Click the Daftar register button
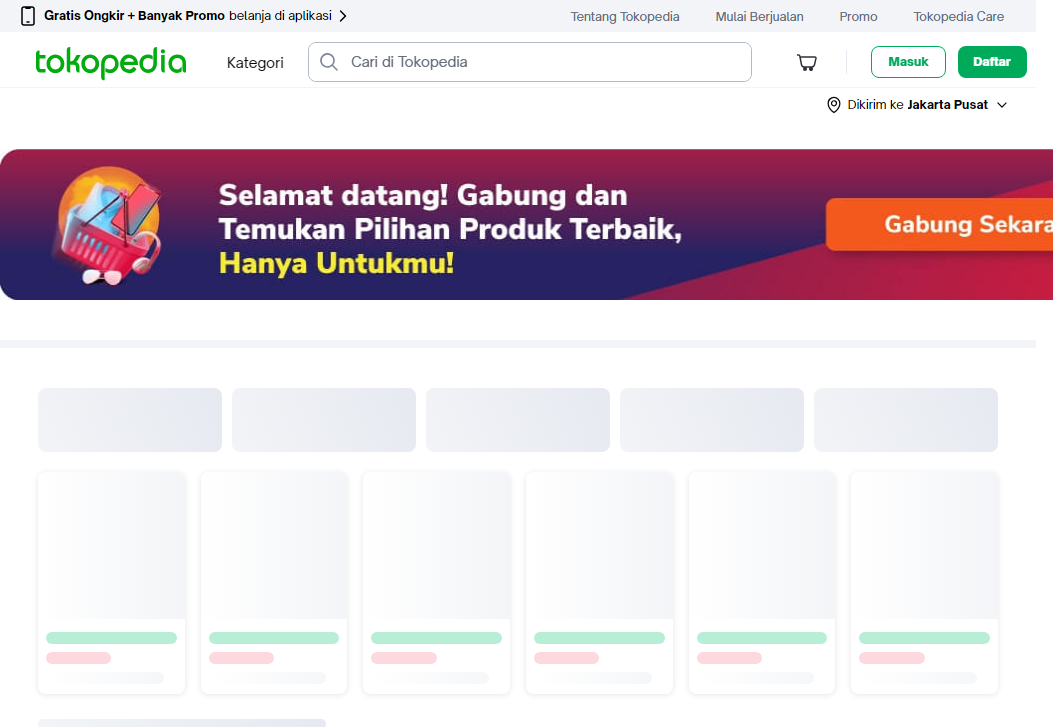Viewport: 1053px width, 727px height. 992,62
